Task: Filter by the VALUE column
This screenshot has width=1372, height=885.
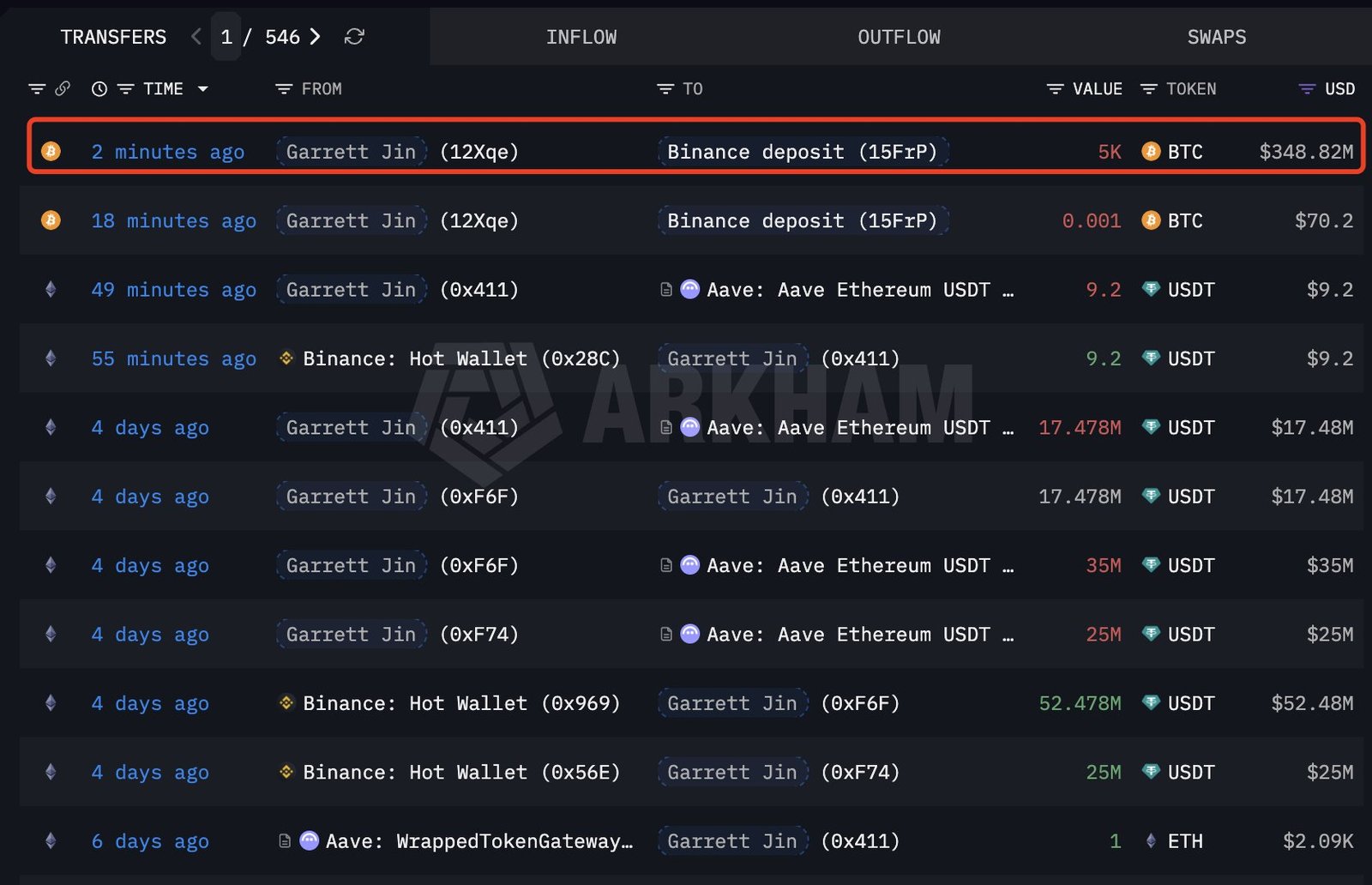Action: 1056,89
